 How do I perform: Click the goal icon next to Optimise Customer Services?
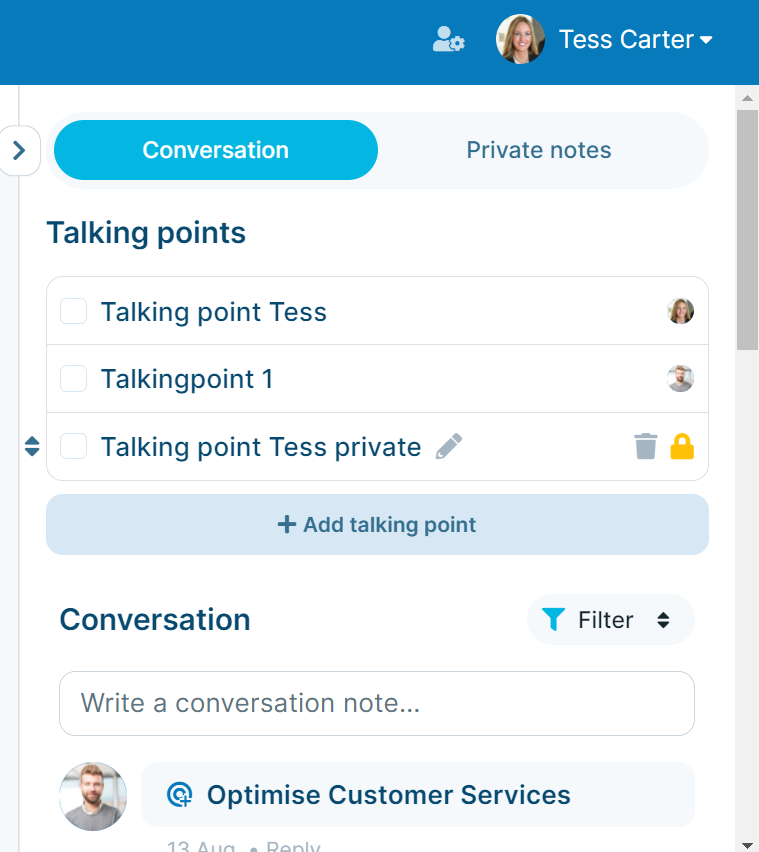pos(179,794)
